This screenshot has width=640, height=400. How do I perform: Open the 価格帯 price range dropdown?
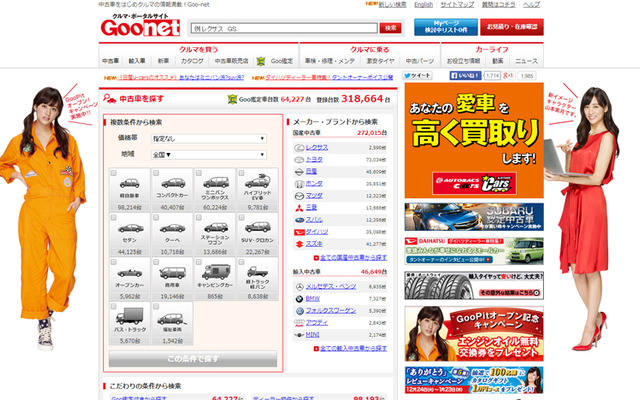click(209, 139)
